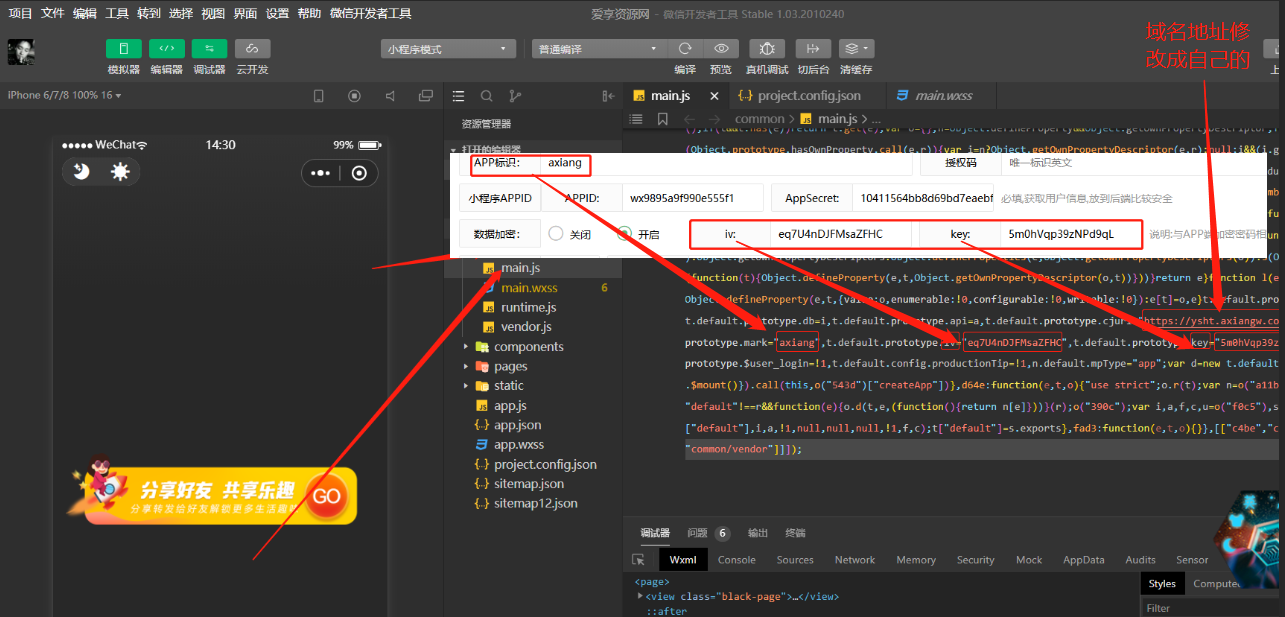Toggle the 编辑器 editor panel button
Image resolution: width=1285 pixels, height=617 pixels.
(x=167, y=49)
